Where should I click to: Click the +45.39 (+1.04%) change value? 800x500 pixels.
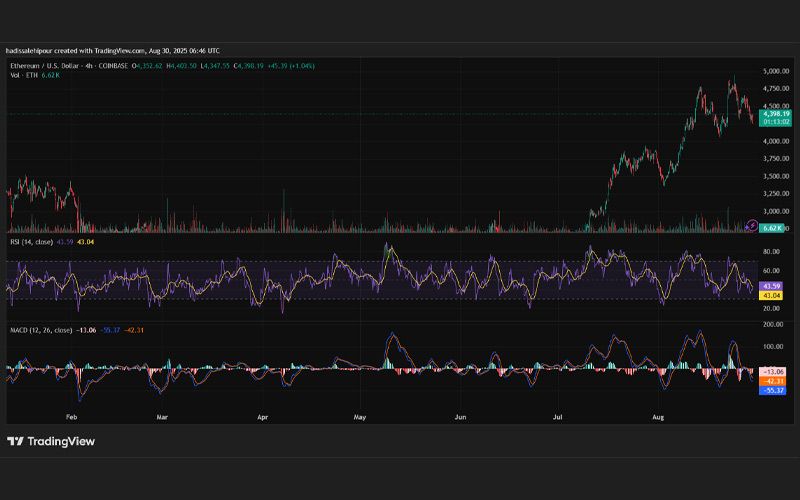click(291, 66)
